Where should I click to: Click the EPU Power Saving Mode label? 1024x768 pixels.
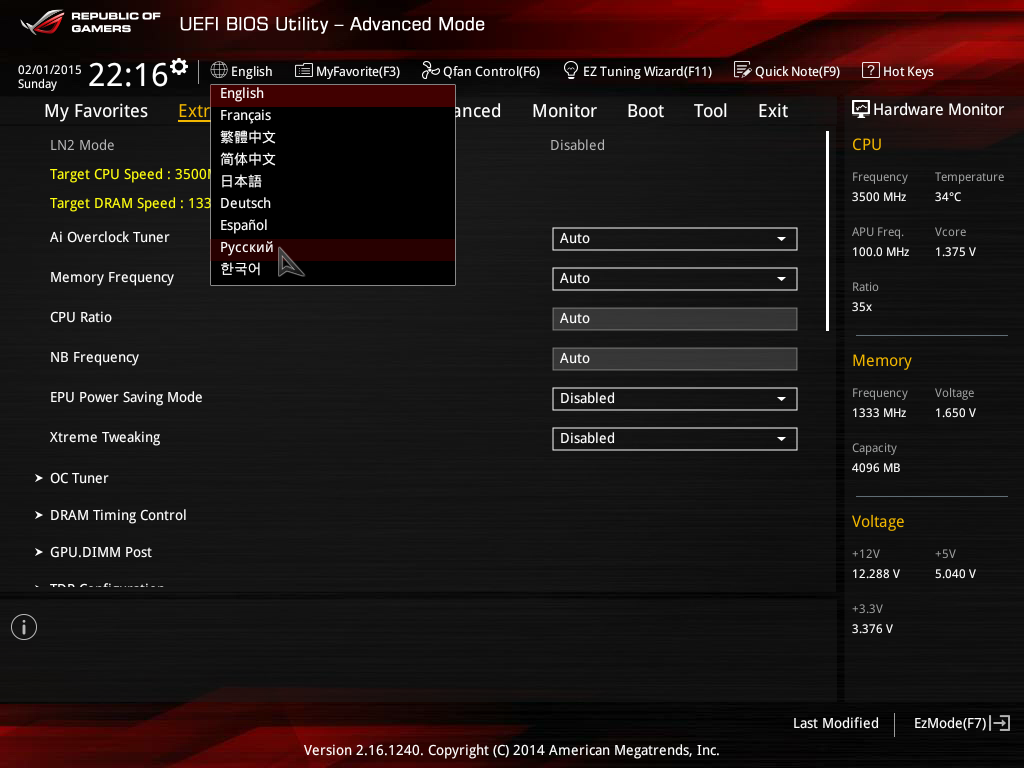click(126, 397)
